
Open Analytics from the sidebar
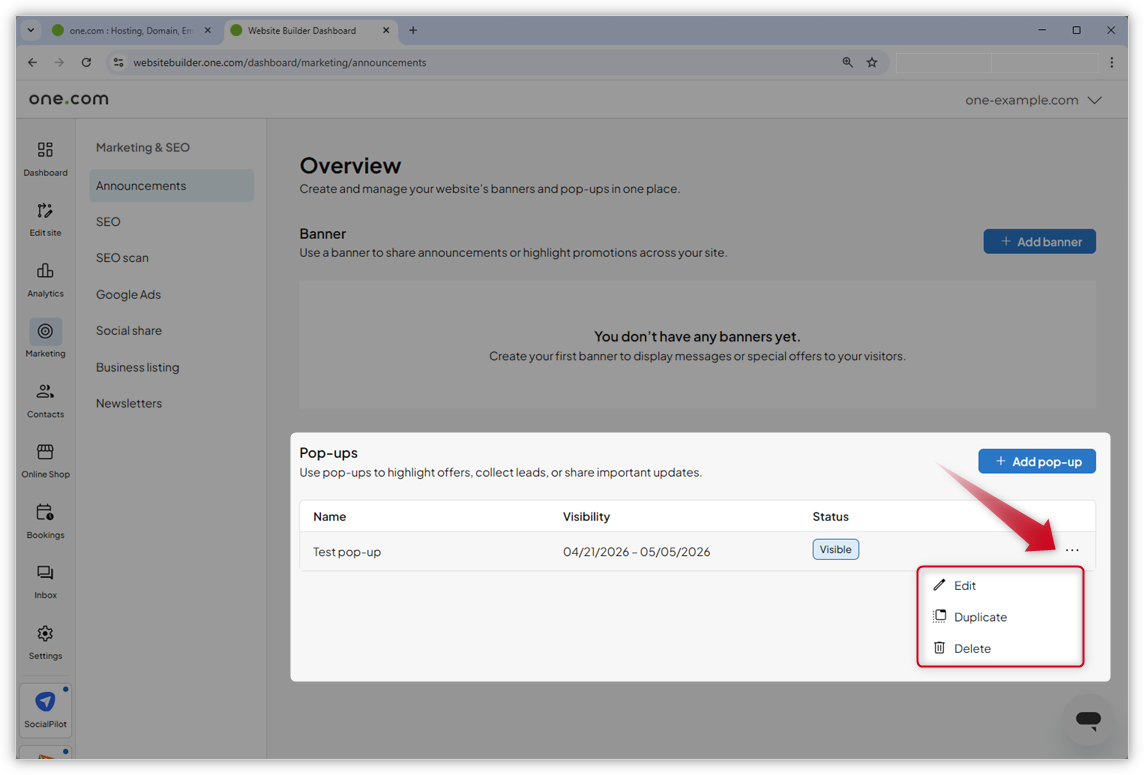coord(45,278)
